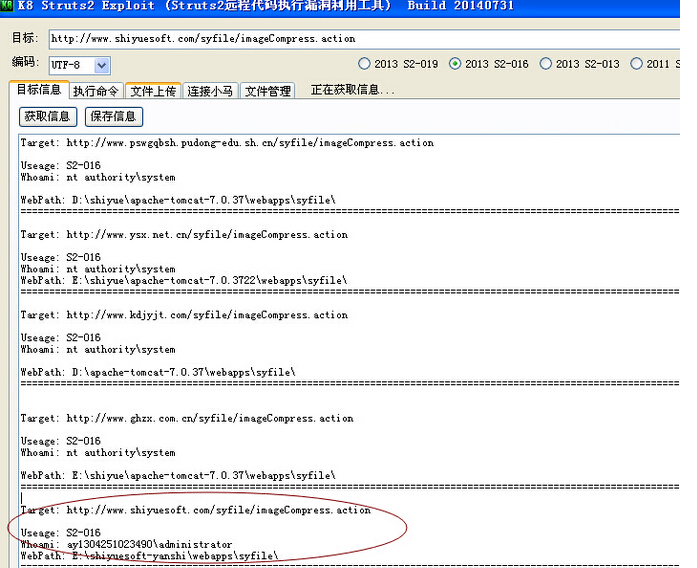The image size is (697, 568).
Task: Click WebPath E:\shiyue\apache-tomcat-7.0.3722 line
Action: click(x=184, y=280)
